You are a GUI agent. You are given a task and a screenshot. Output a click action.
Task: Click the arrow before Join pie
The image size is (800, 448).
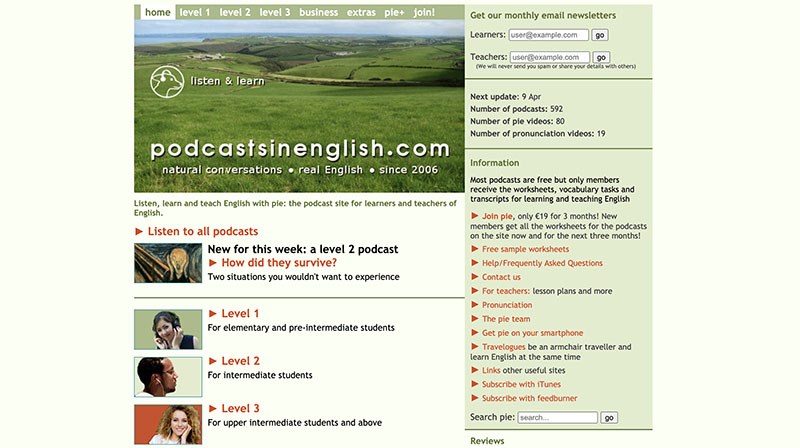[475, 216]
